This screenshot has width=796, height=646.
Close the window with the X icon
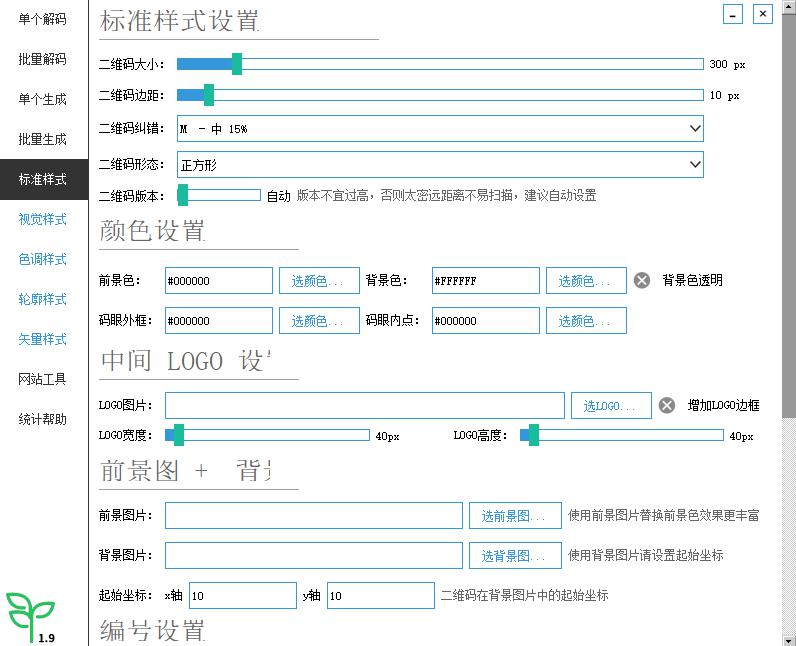(762, 14)
